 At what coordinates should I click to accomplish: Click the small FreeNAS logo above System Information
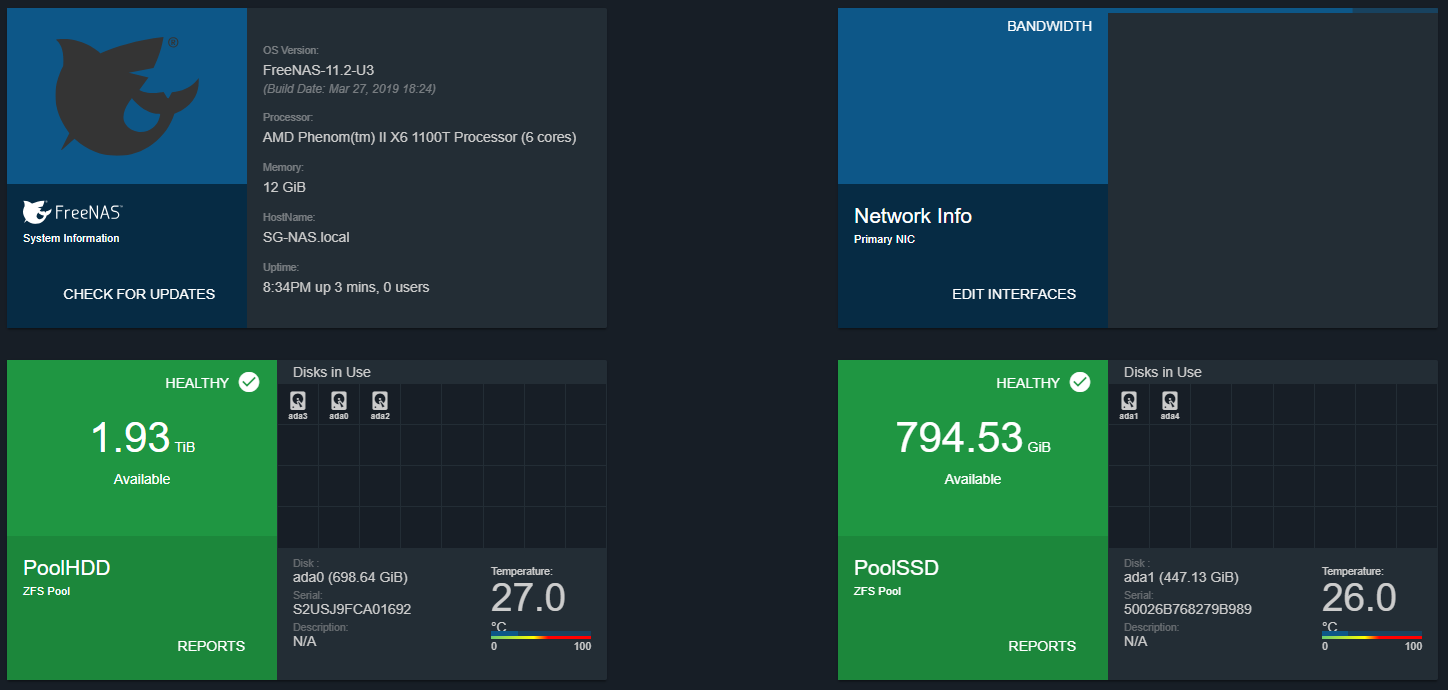click(73, 213)
